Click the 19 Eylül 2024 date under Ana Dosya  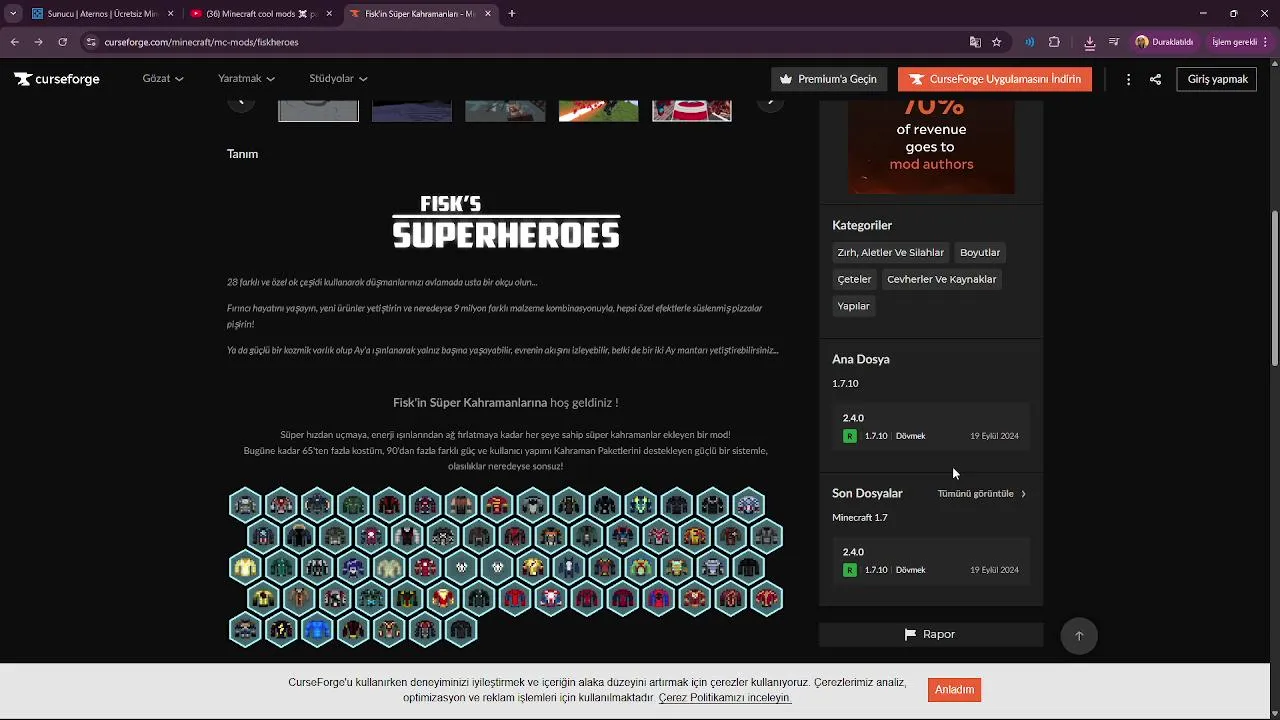pos(994,436)
